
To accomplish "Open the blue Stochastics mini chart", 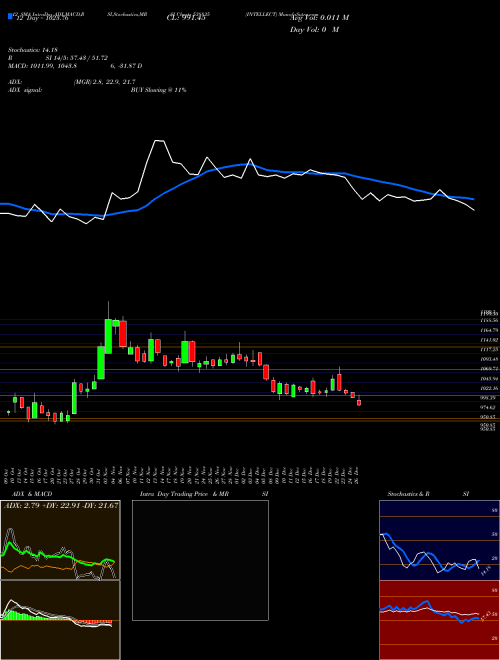I will [x=439, y=540].
